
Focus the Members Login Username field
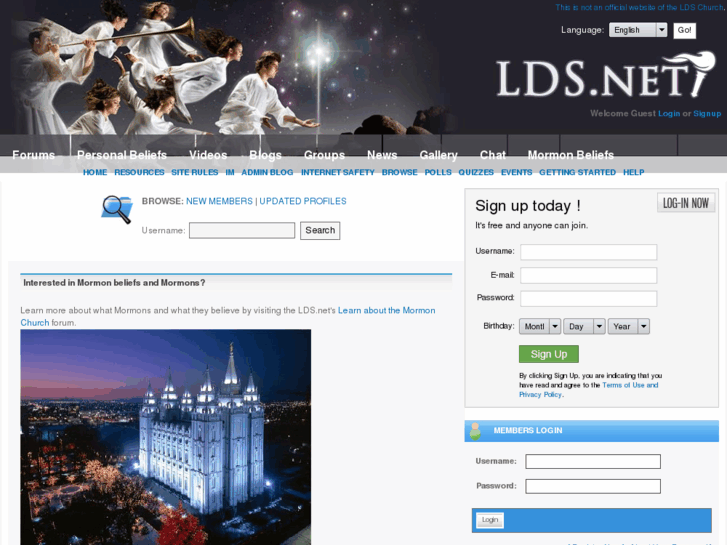point(593,462)
